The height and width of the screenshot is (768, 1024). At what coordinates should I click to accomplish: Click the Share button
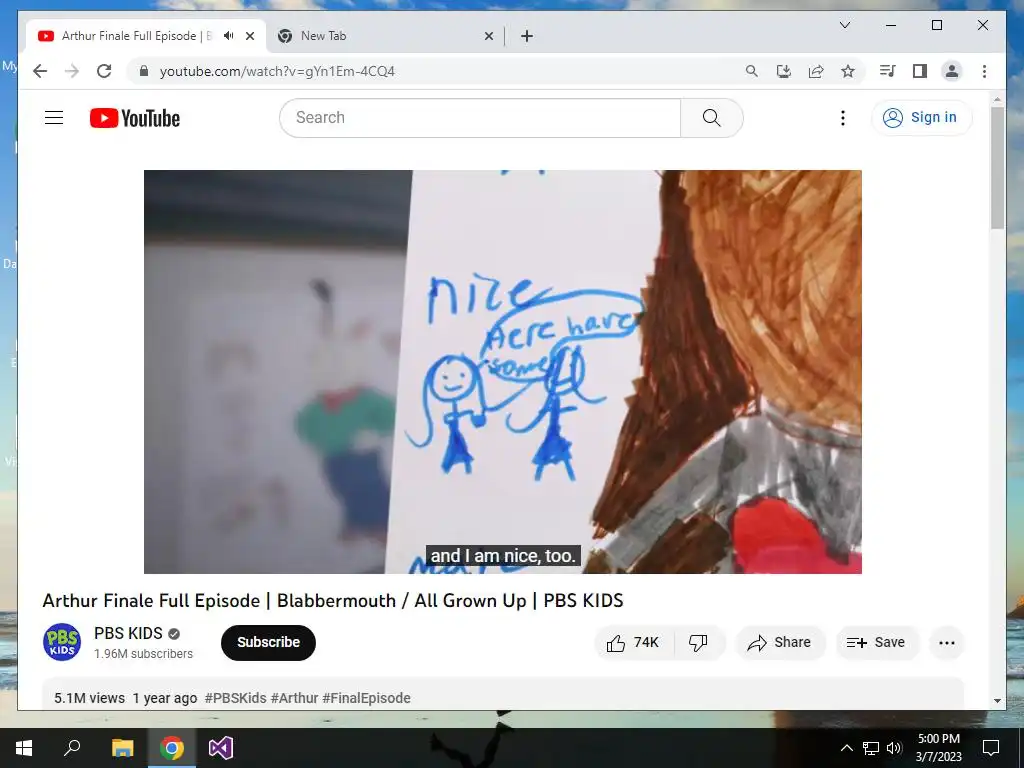coord(780,643)
